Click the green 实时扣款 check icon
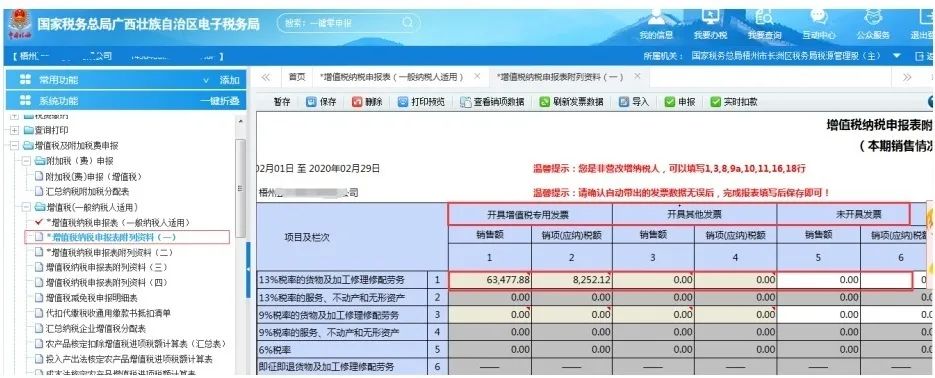This screenshot has height=378, width=935. 716,102
